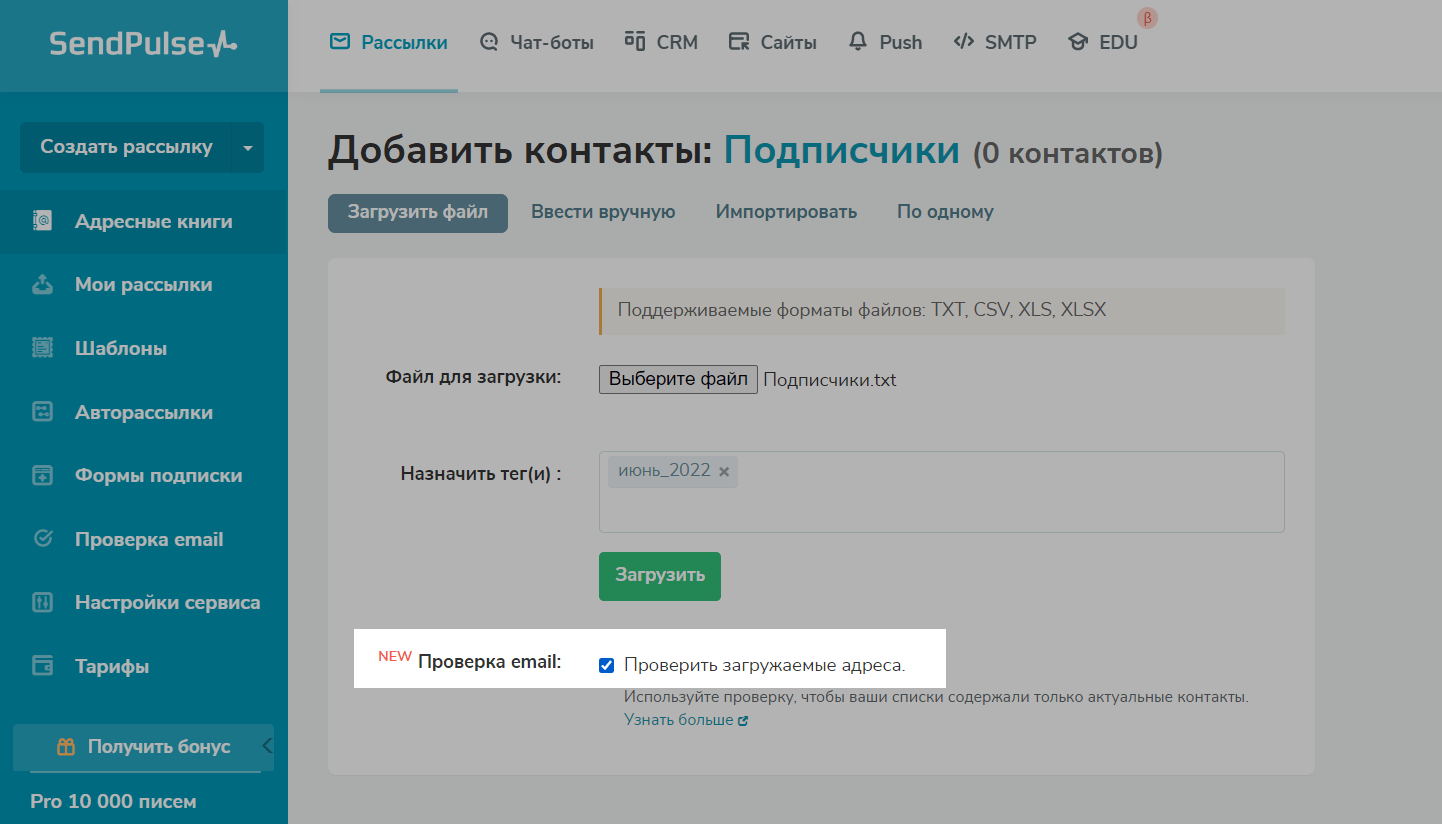Click the SendPulse logo

click(x=143, y=43)
